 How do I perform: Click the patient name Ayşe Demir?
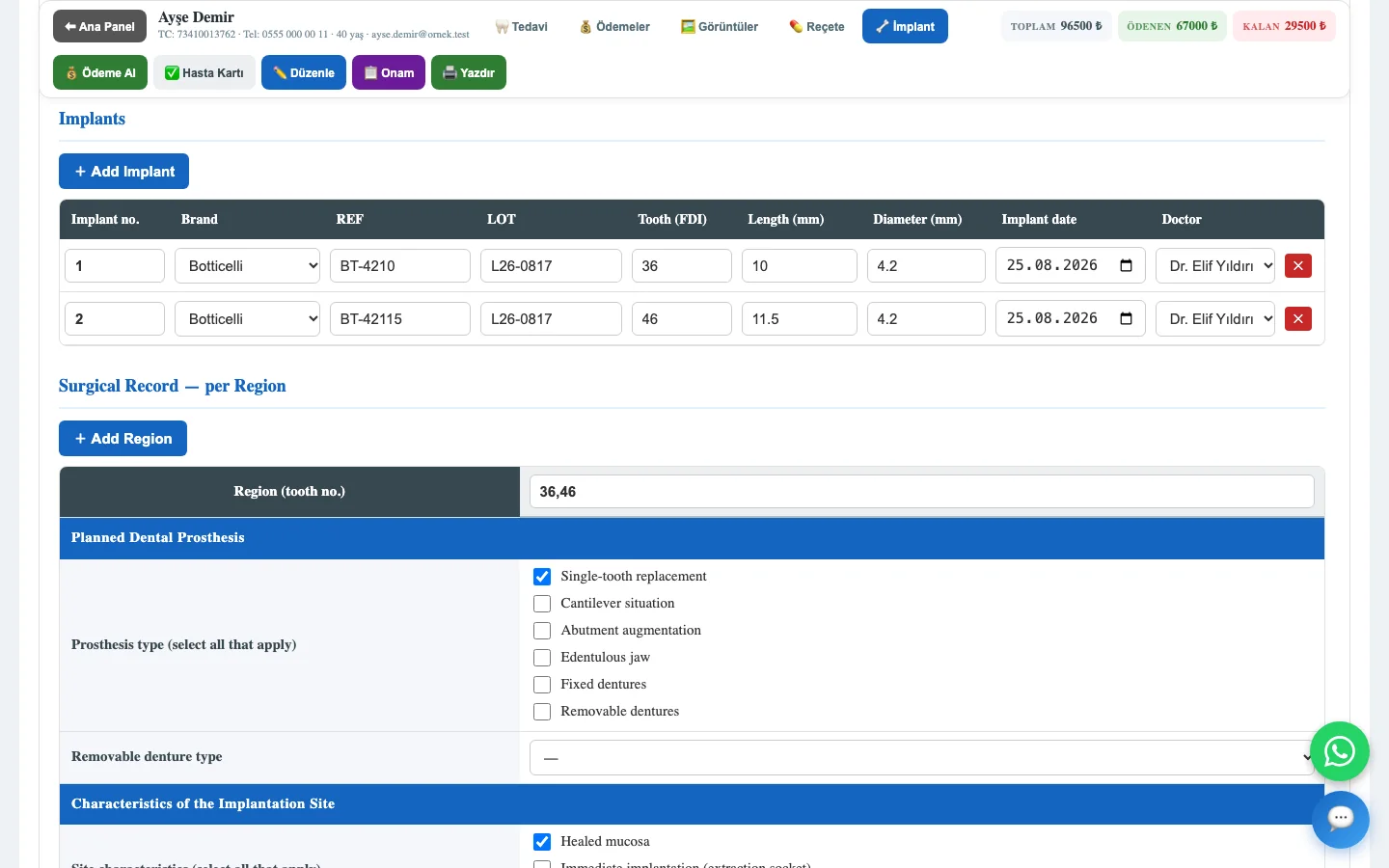[x=196, y=17]
